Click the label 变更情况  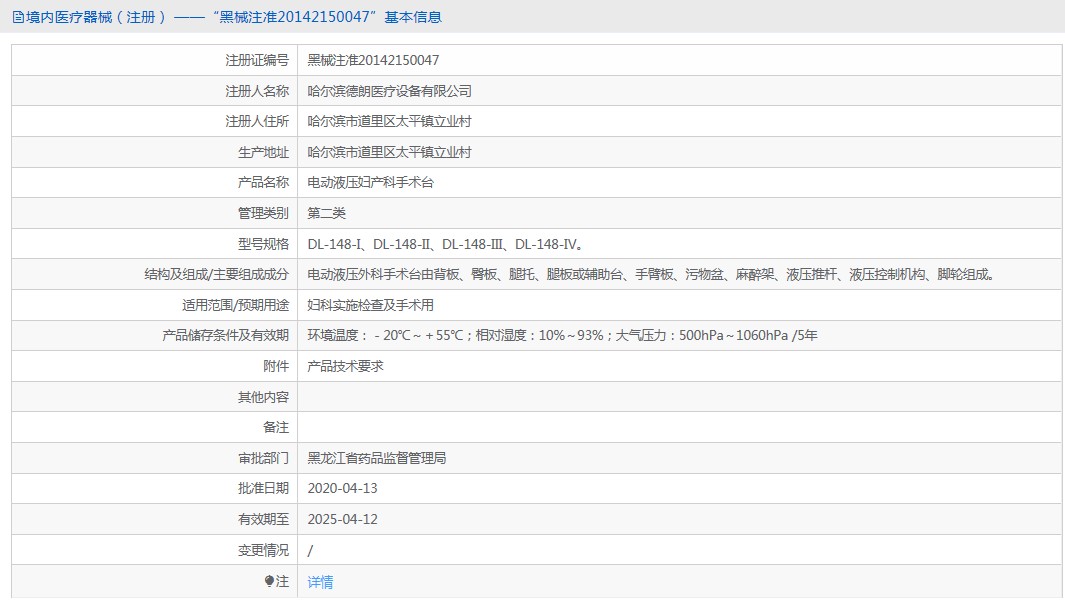pos(263,550)
